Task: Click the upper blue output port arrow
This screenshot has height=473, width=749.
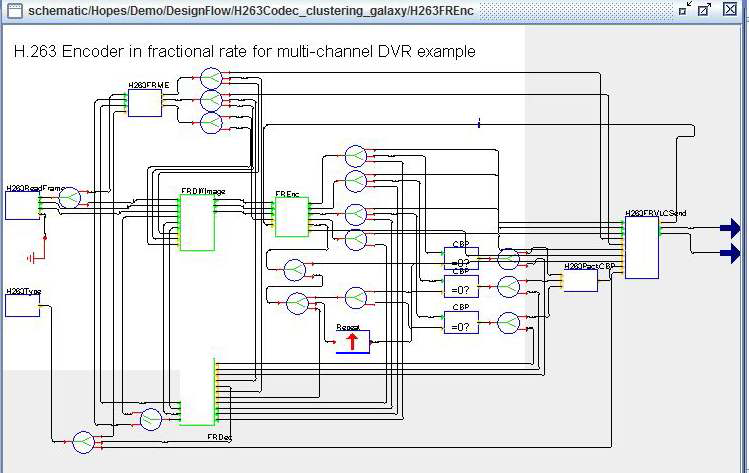Action: pos(730,229)
